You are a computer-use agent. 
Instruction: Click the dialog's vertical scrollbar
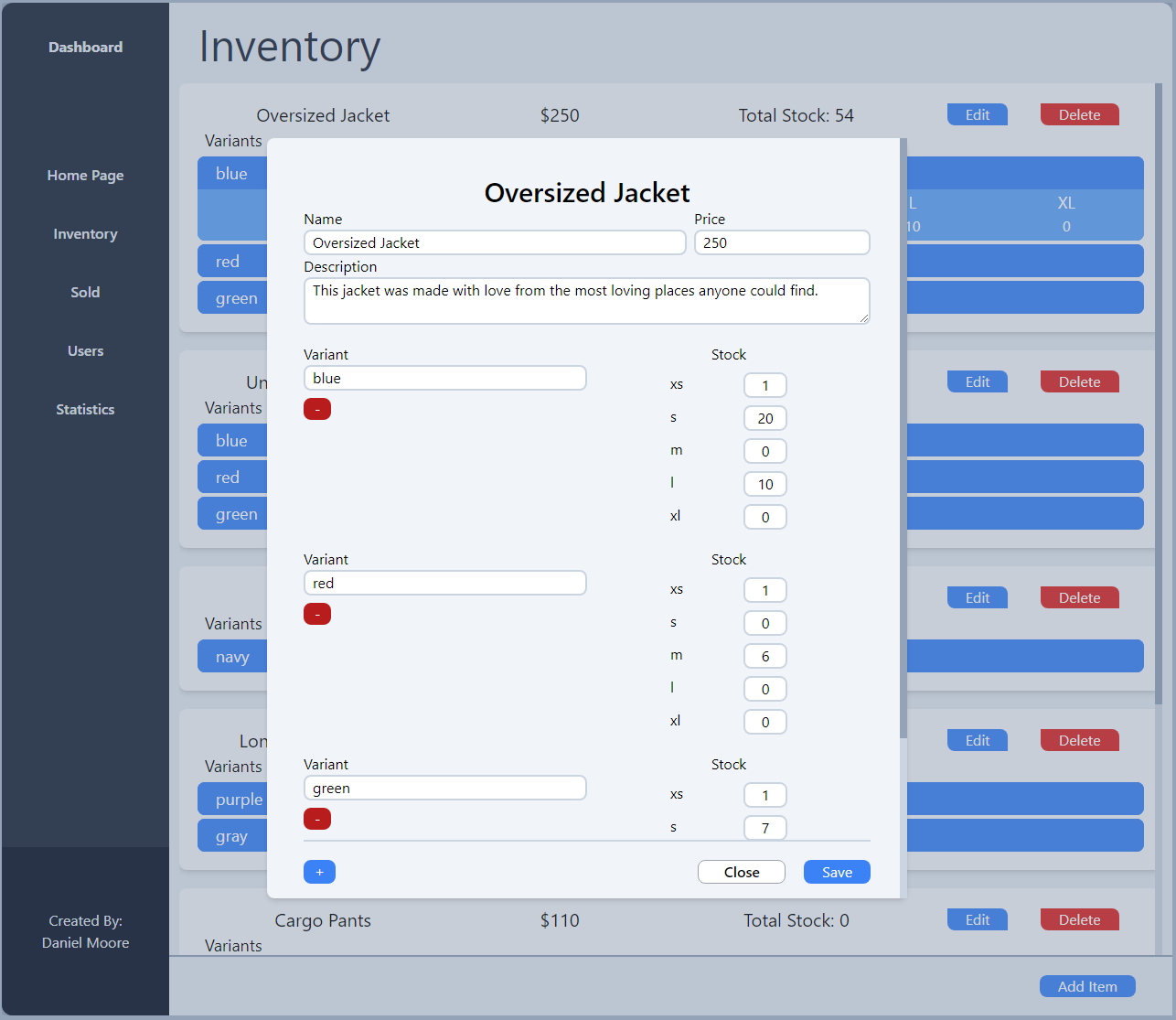(x=903, y=439)
